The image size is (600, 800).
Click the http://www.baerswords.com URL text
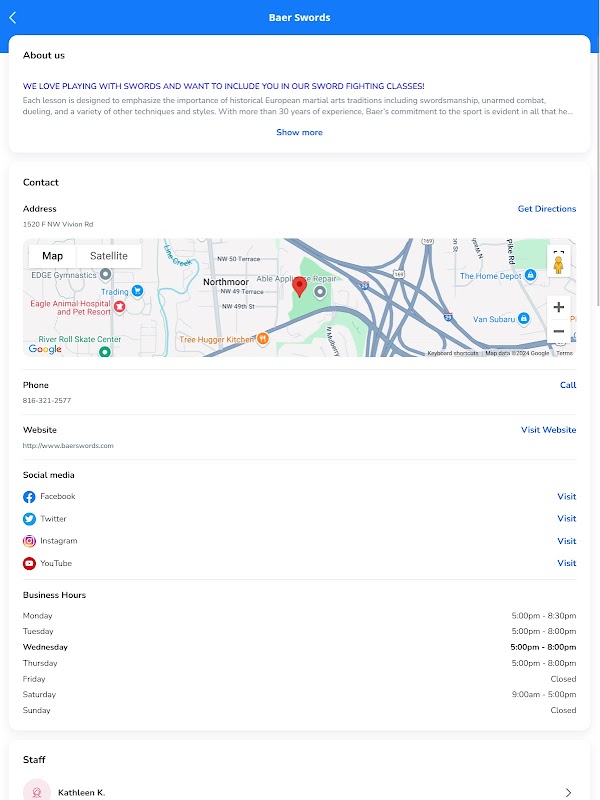[x=68, y=445]
